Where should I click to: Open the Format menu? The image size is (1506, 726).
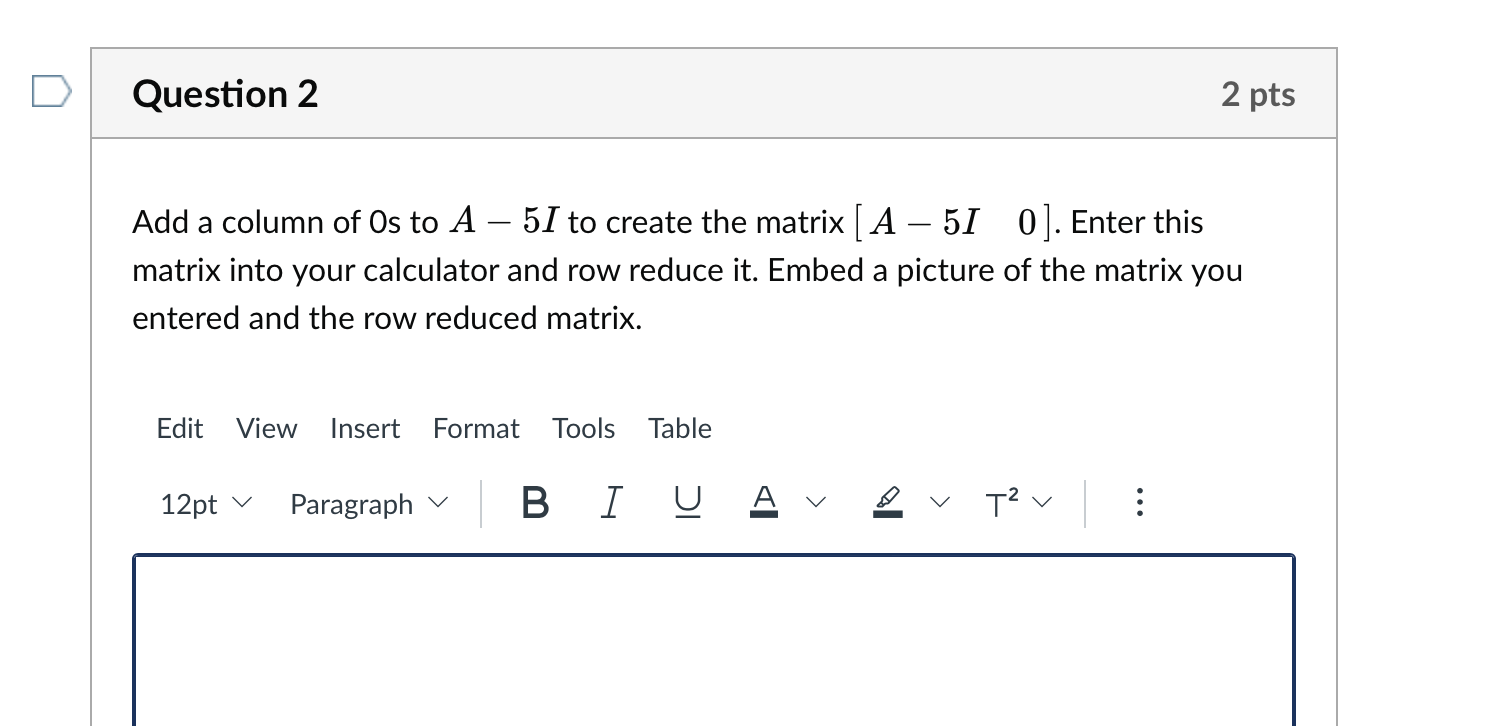point(476,428)
